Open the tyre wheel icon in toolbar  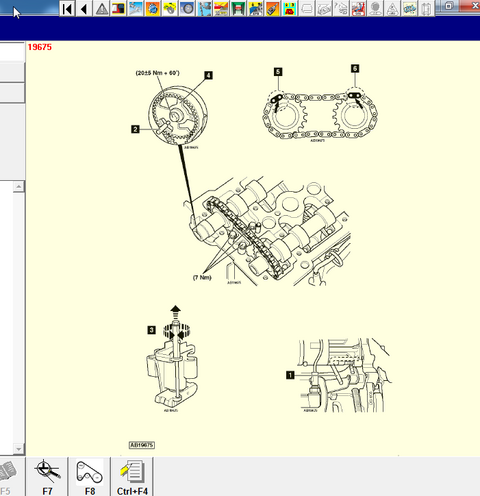tap(187, 8)
